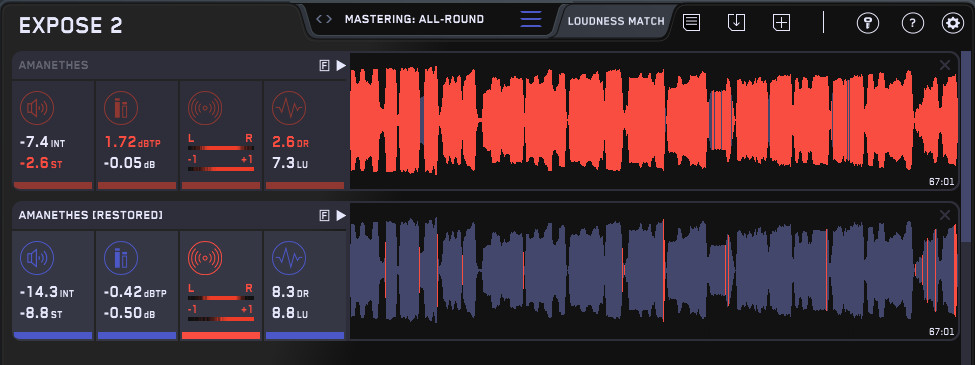This screenshot has height=365, width=975.
Task: Click dynamic range icon in Amanethes [Restored]
Action: [x=289, y=258]
